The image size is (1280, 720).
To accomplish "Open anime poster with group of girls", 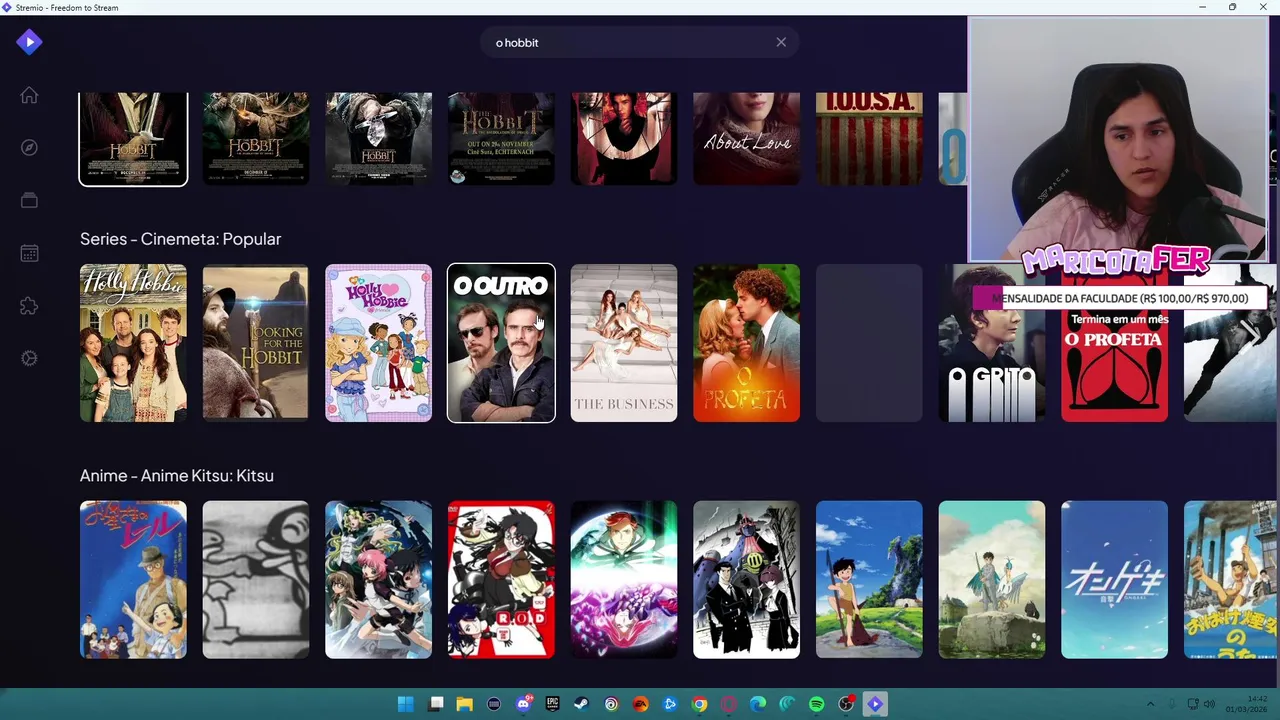I will point(378,580).
